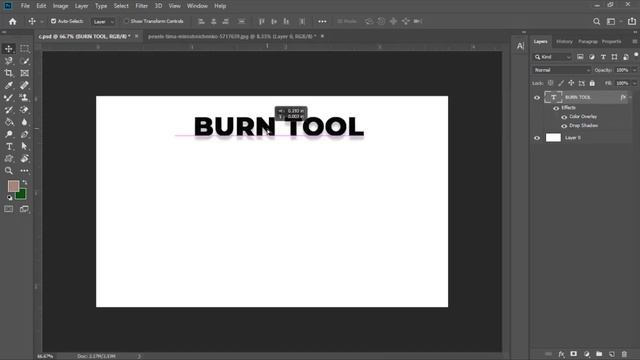Toggle filter for type layers
Viewport: 640px width, 360px height.
pos(603,57)
